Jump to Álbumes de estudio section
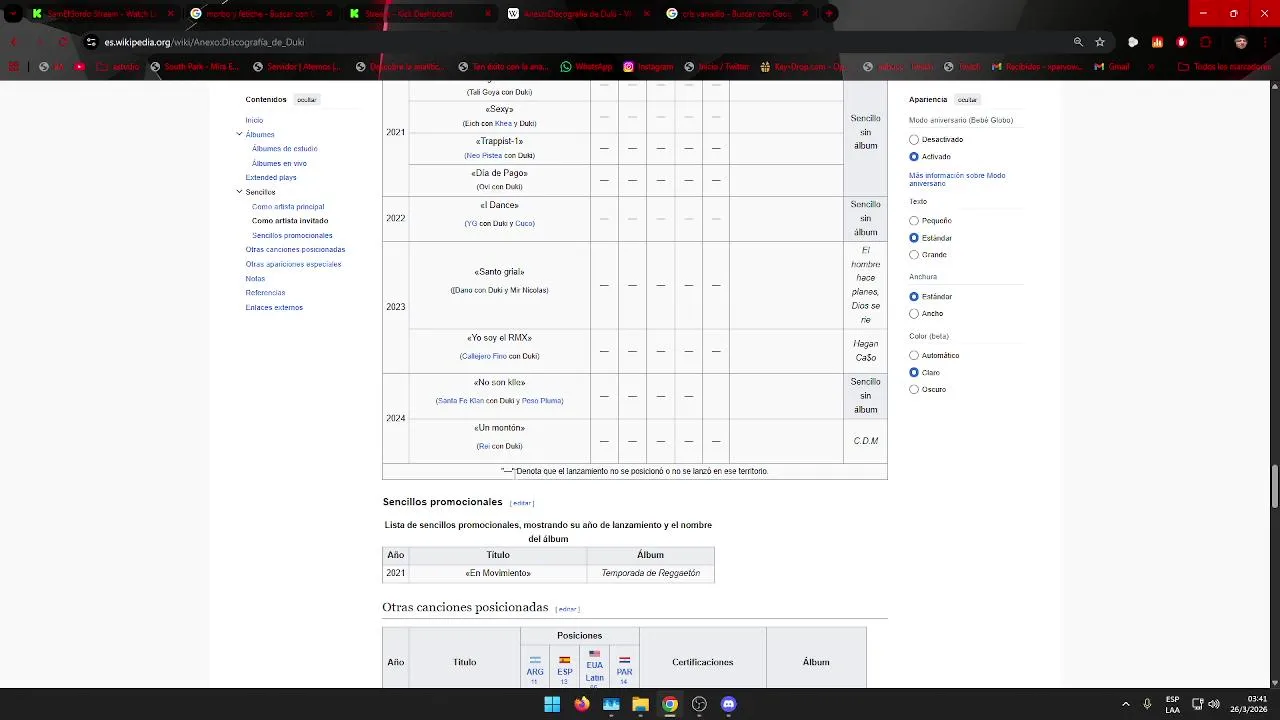This screenshot has height=720, width=1280. [x=285, y=149]
